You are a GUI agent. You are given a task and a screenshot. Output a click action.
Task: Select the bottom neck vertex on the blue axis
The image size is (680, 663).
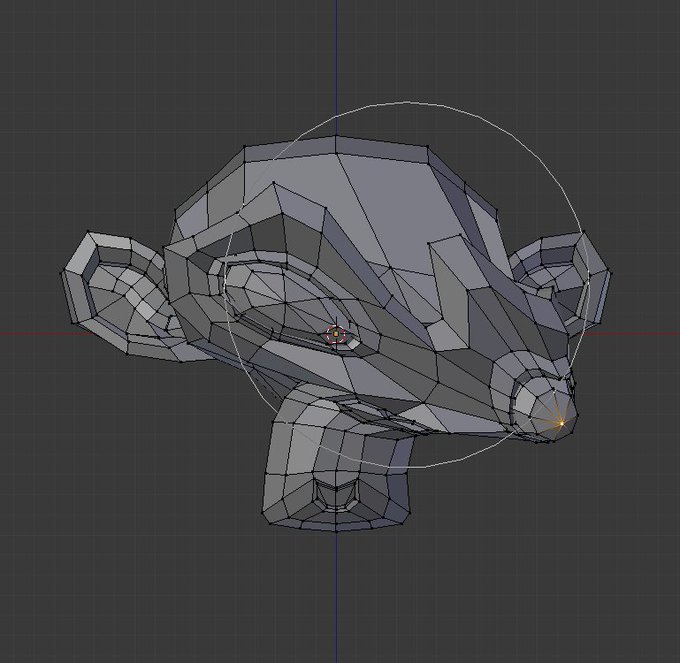pyautogui.click(x=336, y=531)
